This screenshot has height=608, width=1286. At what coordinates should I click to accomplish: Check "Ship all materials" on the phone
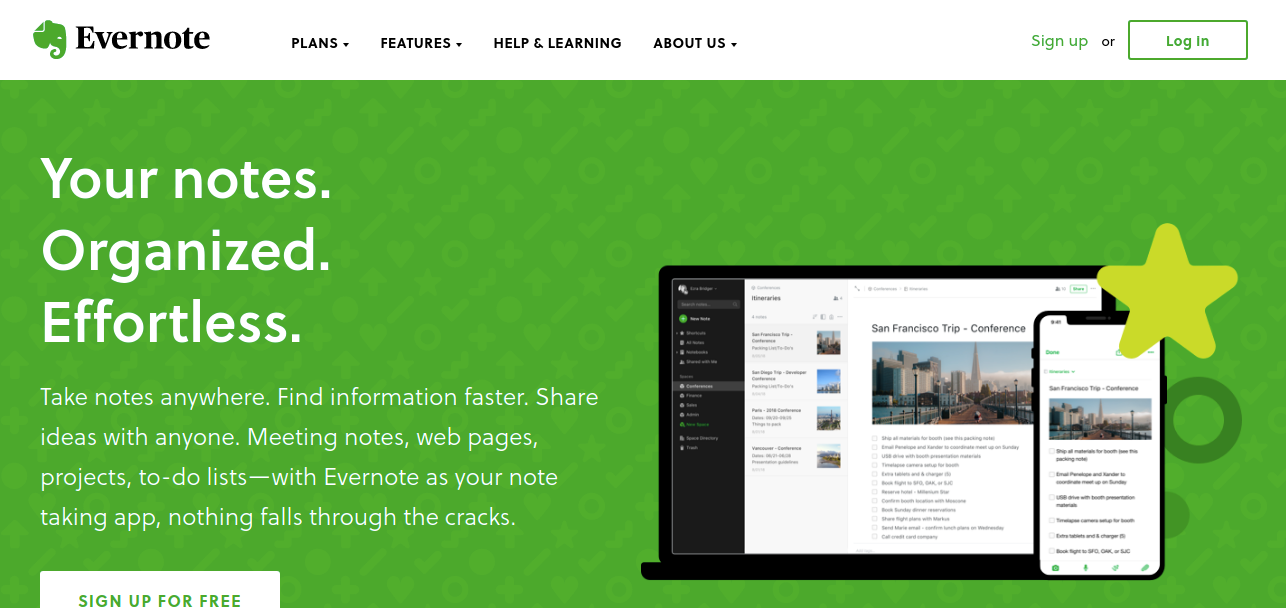point(1053,452)
